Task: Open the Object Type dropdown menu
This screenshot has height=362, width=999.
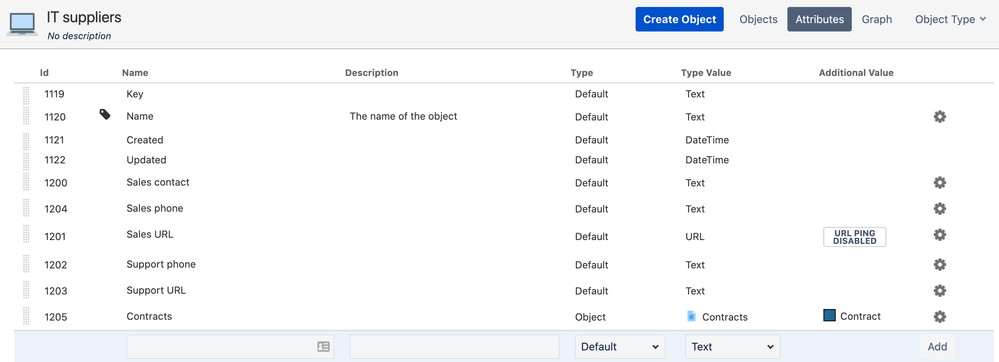Action: coord(950,19)
